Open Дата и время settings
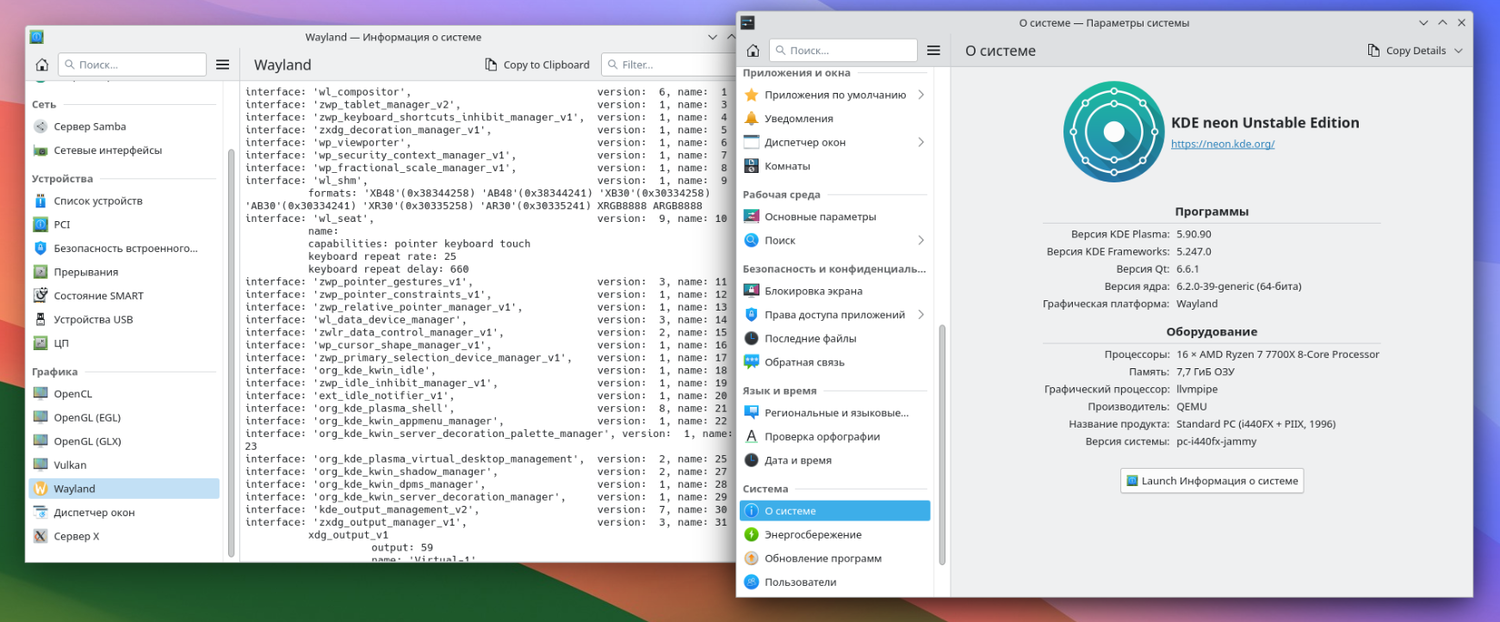This screenshot has height=622, width=1500. click(x=835, y=460)
